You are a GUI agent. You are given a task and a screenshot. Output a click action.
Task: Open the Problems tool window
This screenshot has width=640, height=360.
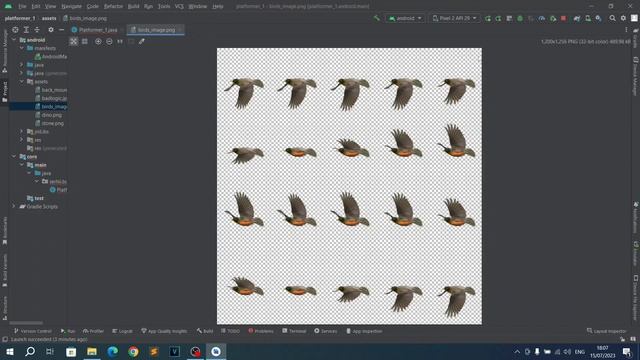tap(261, 331)
